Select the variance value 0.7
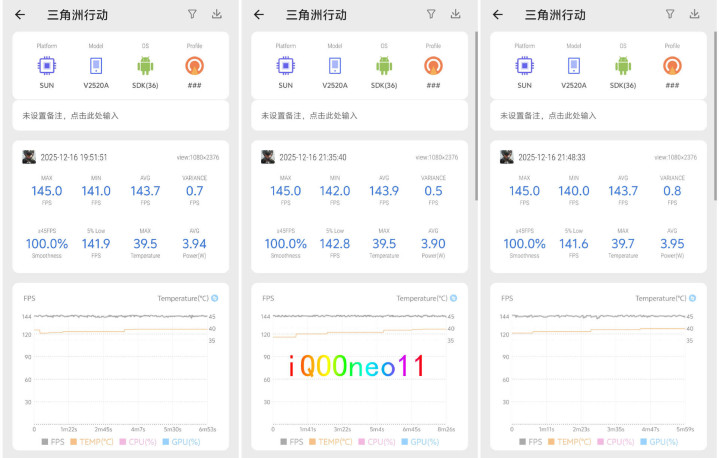 (x=194, y=191)
